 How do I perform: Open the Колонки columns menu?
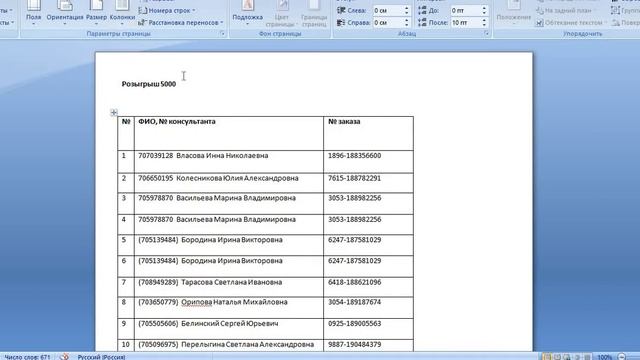pyautogui.click(x=122, y=12)
